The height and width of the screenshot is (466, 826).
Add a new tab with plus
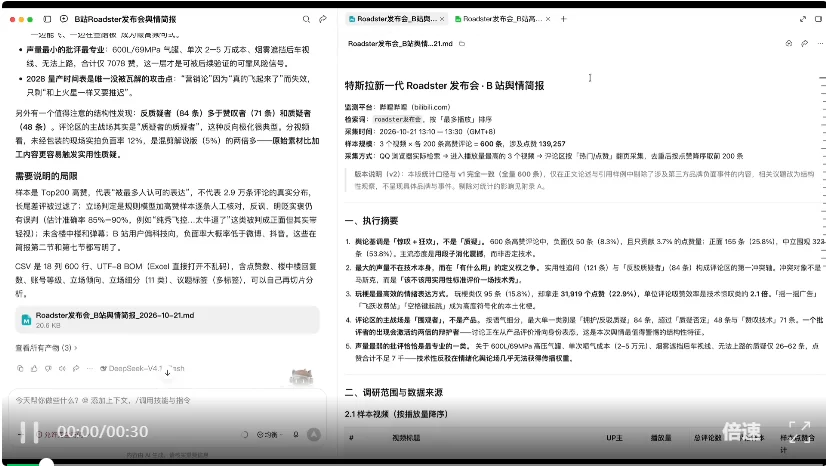click(x=564, y=19)
